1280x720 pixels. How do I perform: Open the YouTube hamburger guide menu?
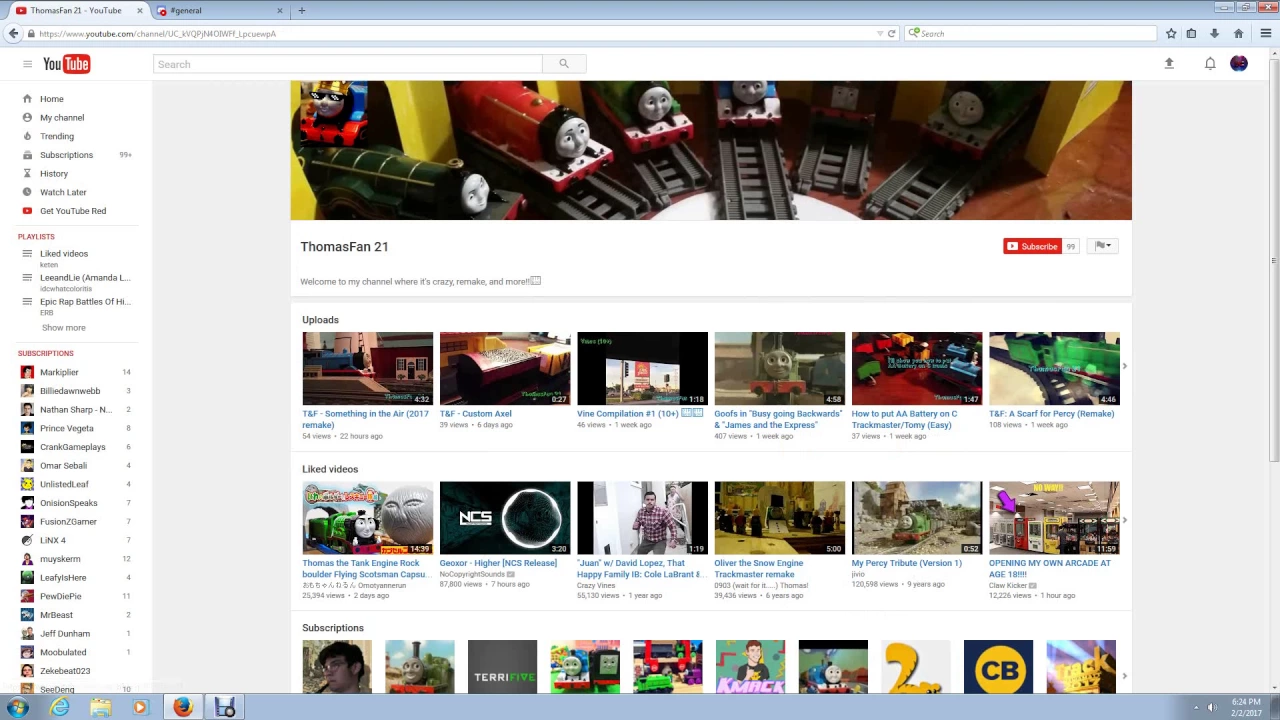27,64
